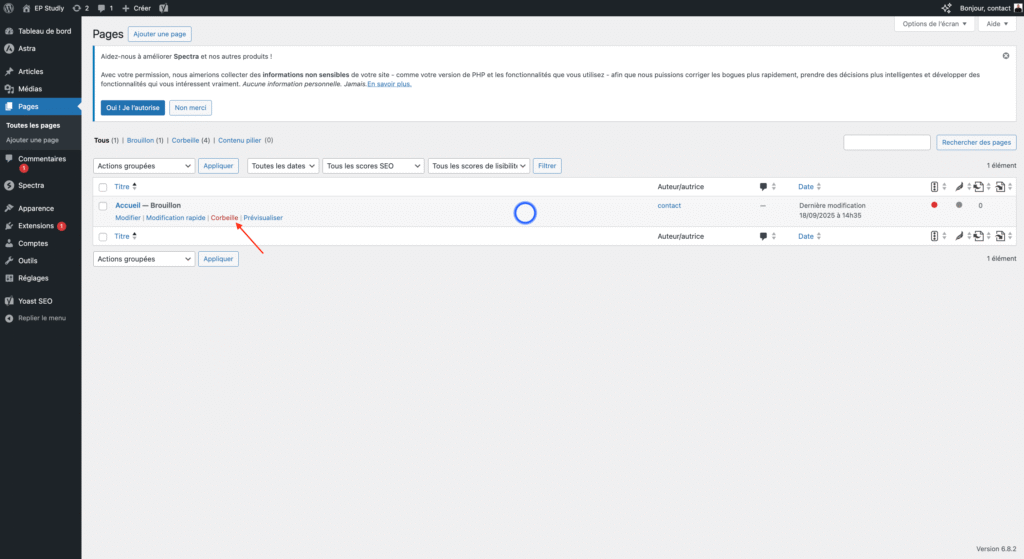Click incoming links icon in bottom header row
The image size is (1024, 559).
click(1000, 236)
